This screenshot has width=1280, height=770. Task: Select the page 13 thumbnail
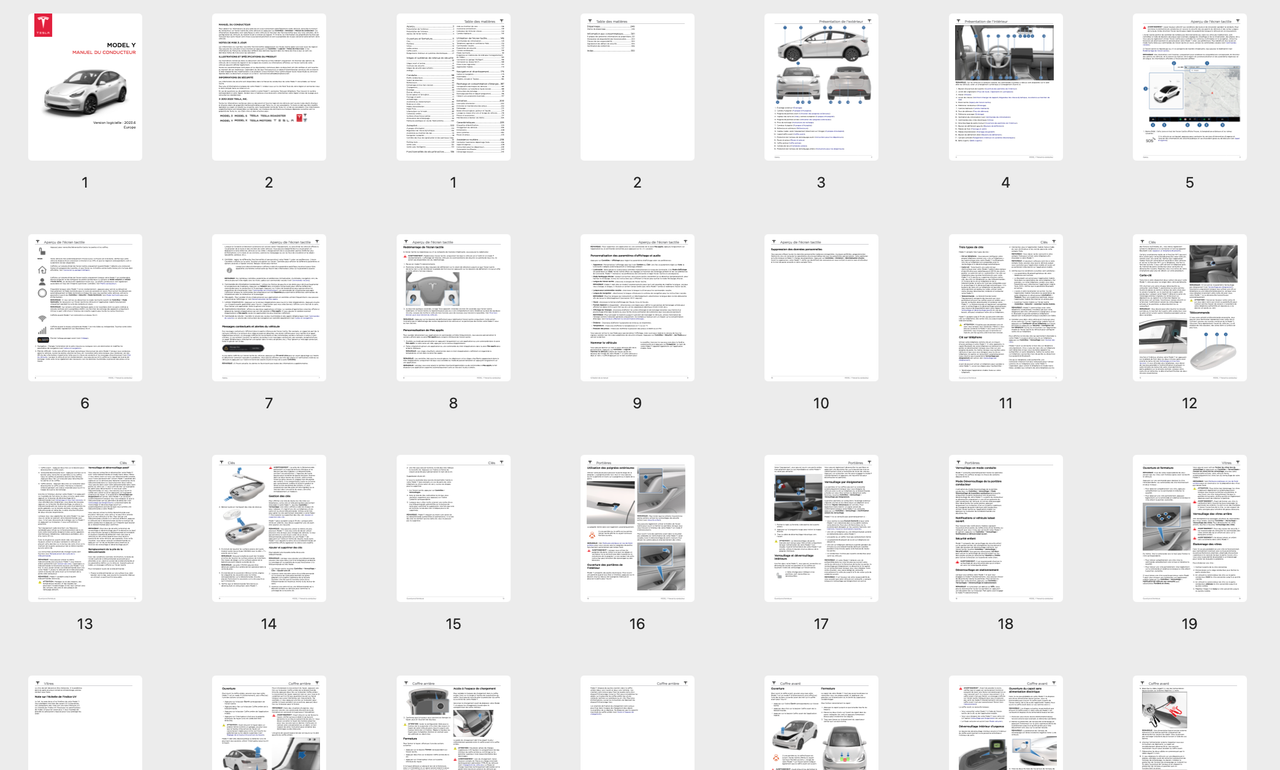(85, 529)
